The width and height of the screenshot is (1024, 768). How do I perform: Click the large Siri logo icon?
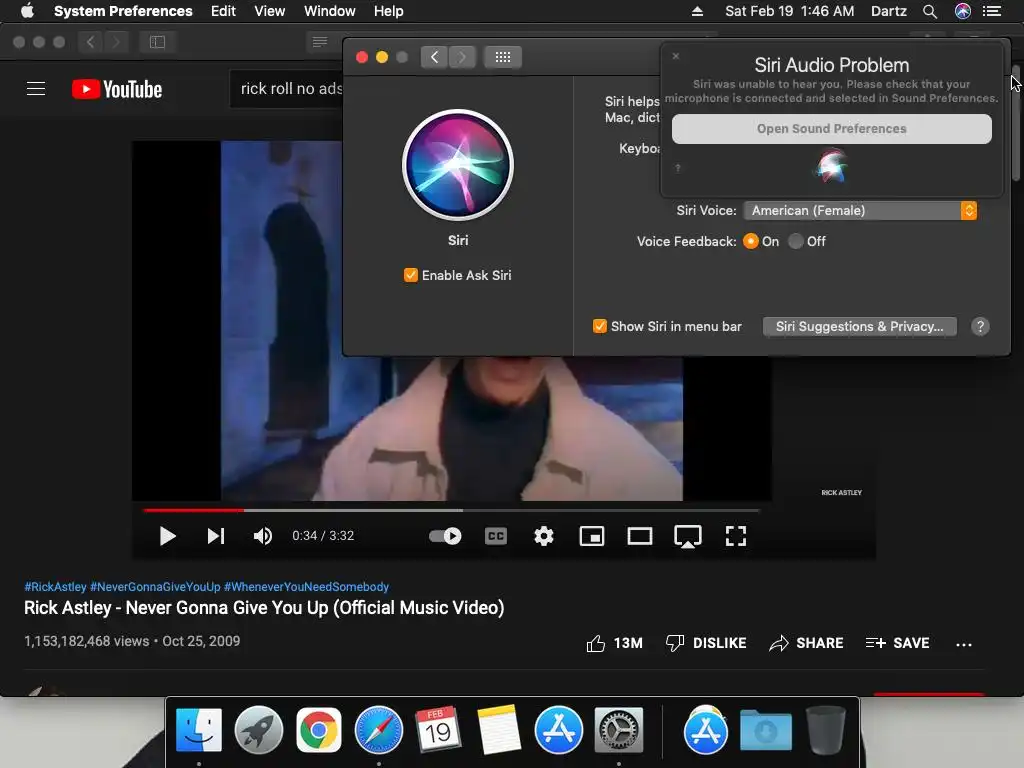458,165
